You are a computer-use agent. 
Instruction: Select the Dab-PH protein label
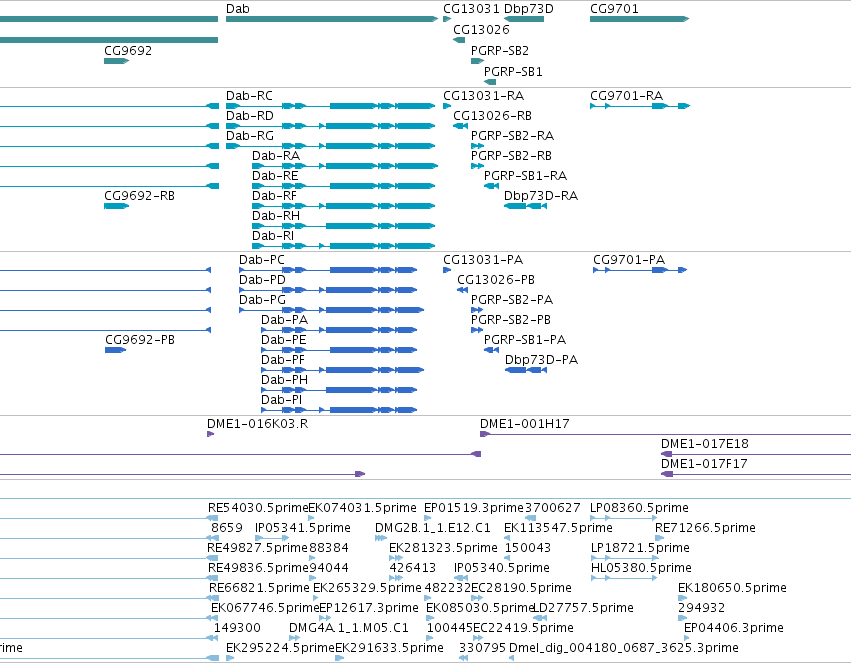284,380
